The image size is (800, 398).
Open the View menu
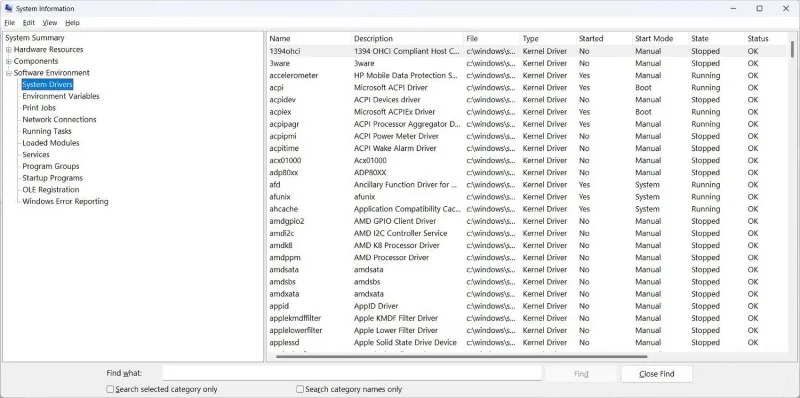[50, 23]
